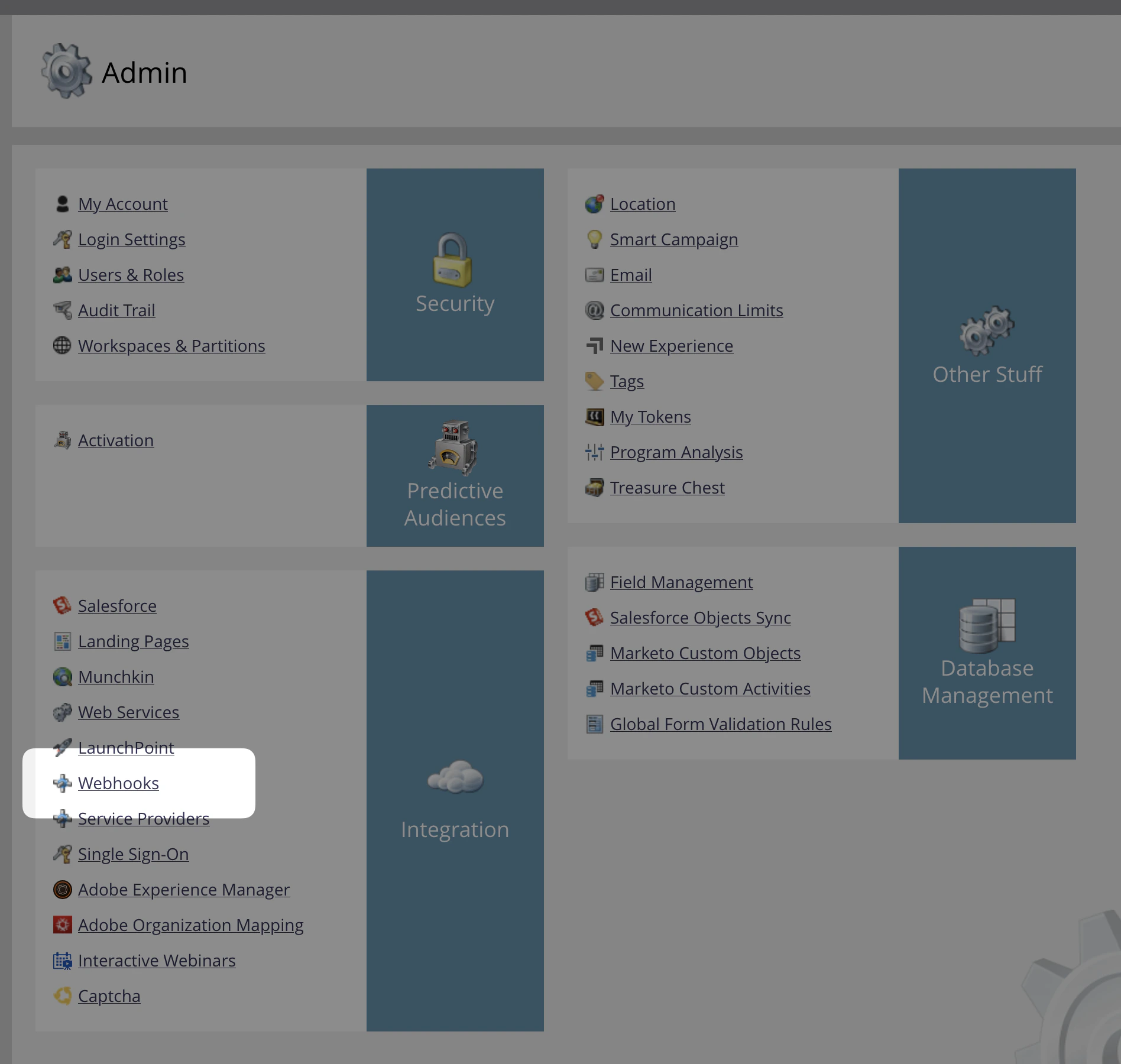1121x1064 pixels.
Task: Open Workspaces & Partitions link
Action: [171, 346]
